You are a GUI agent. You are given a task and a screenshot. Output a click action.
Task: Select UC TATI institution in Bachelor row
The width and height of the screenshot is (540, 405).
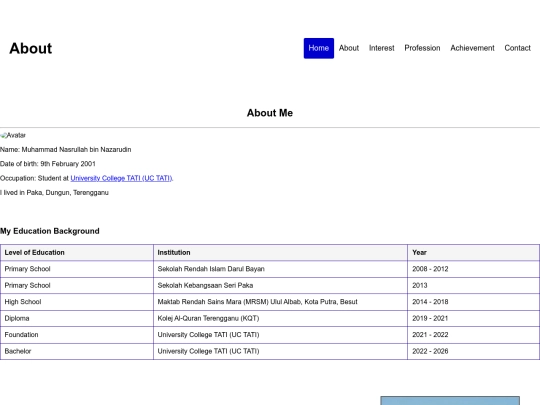click(280, 351)
